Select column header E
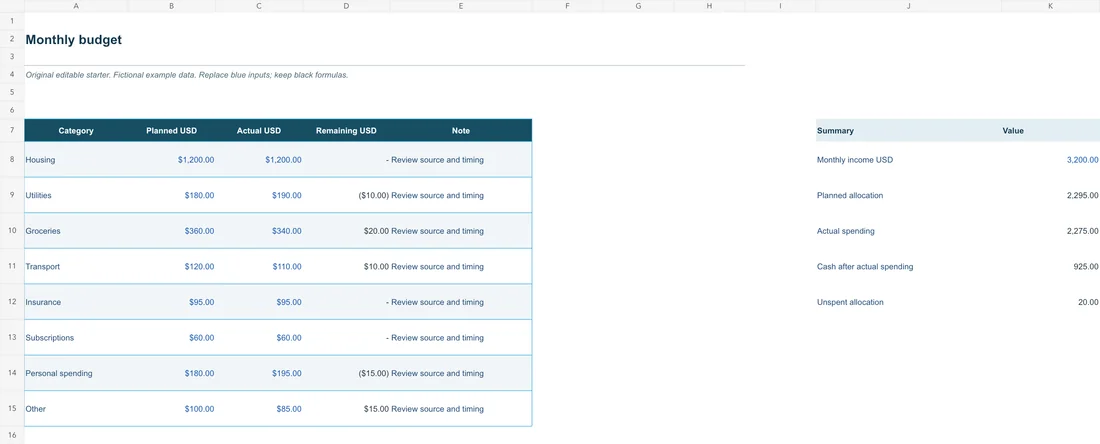 (x=461, y=6)
